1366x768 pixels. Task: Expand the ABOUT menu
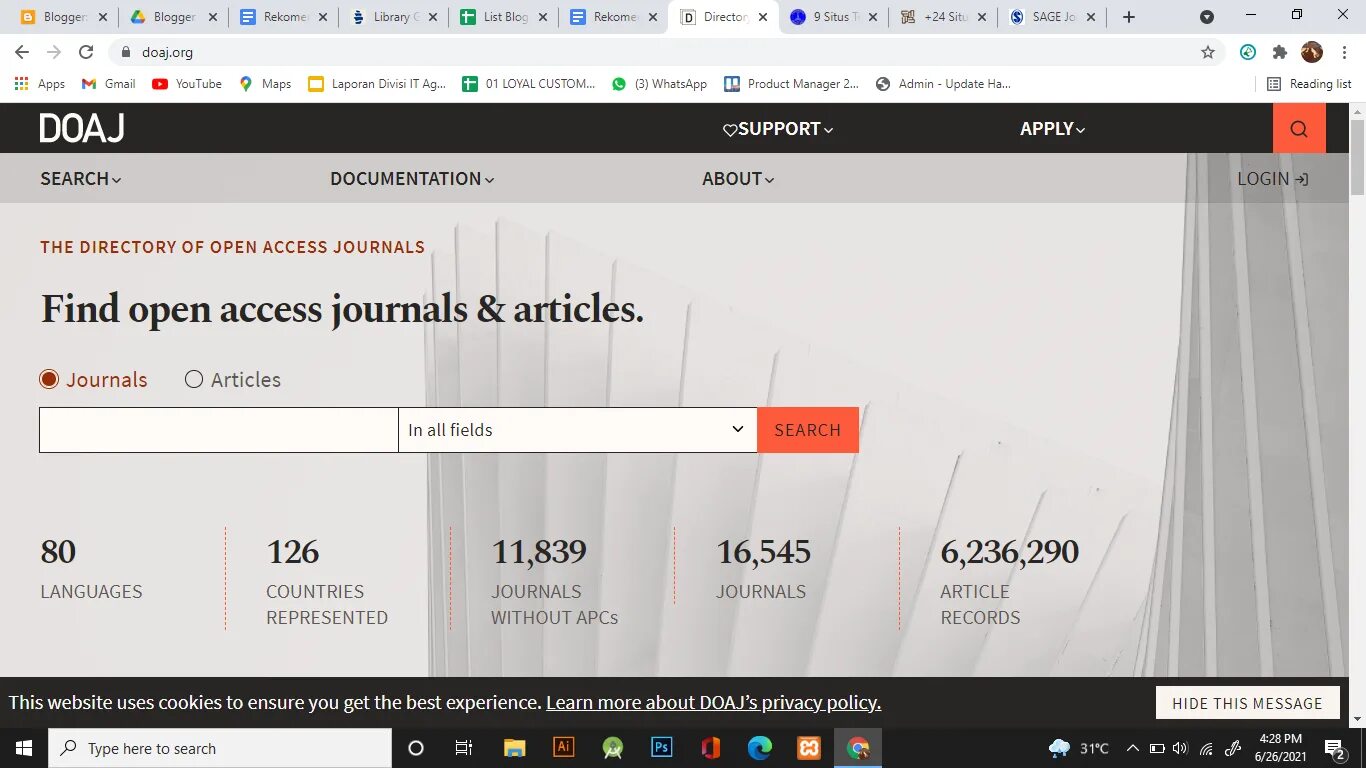coord(738,179)
